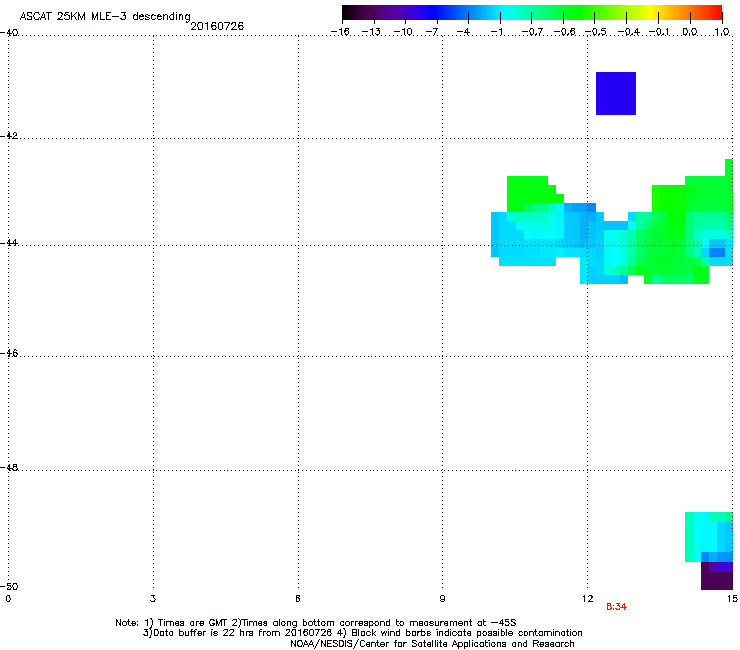Image resolution: width=740 pixels, height=650 pixels.
Task: Click the longitude label 0
Action: pyautogui.click(x=8, y=599)
